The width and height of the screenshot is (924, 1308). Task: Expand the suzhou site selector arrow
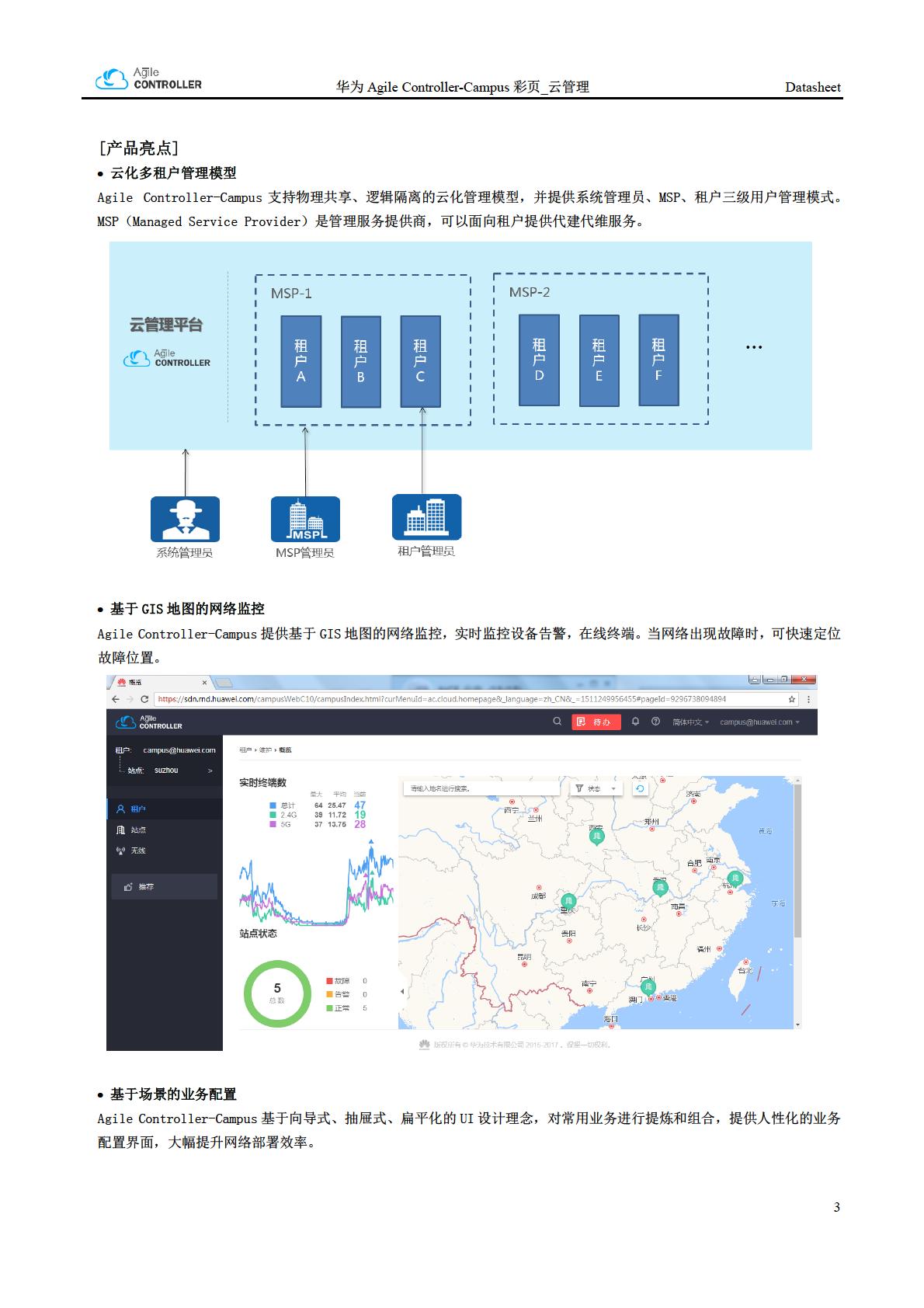[210, 771]
